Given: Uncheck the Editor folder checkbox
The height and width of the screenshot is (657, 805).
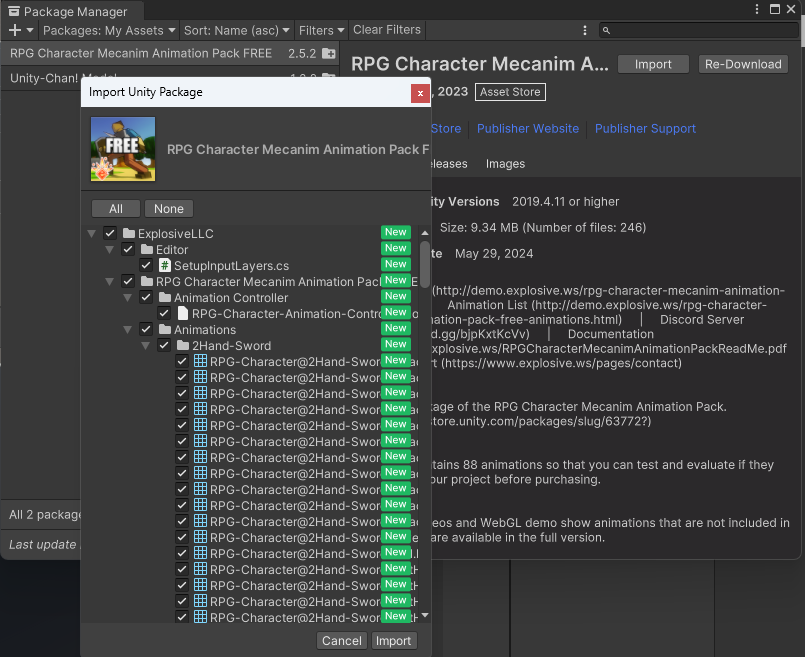Looking at the screenshot, I should [x=128, y=249].
